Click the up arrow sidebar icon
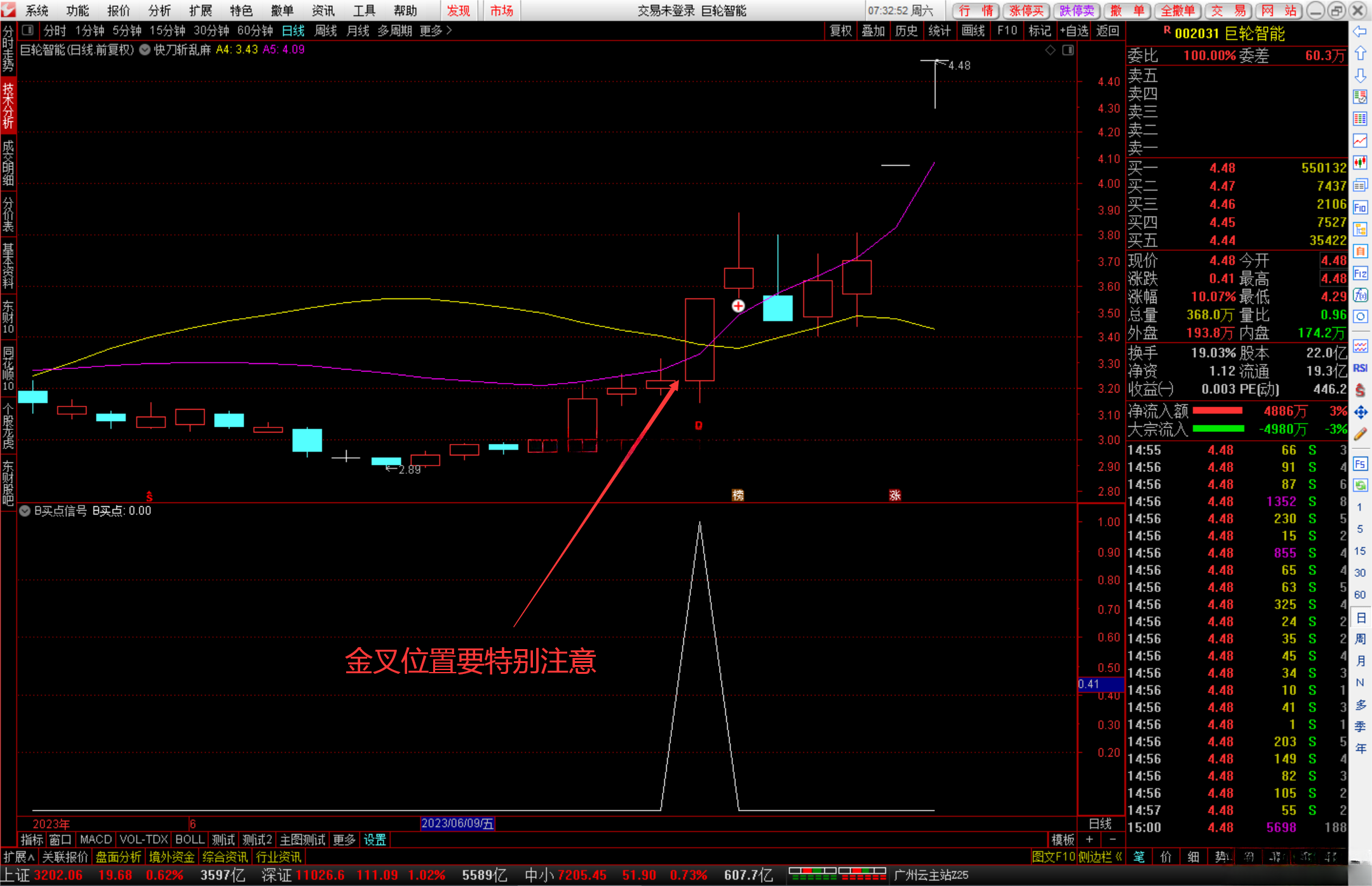This screenshot has height=886, width=1372. (1360, 53)
